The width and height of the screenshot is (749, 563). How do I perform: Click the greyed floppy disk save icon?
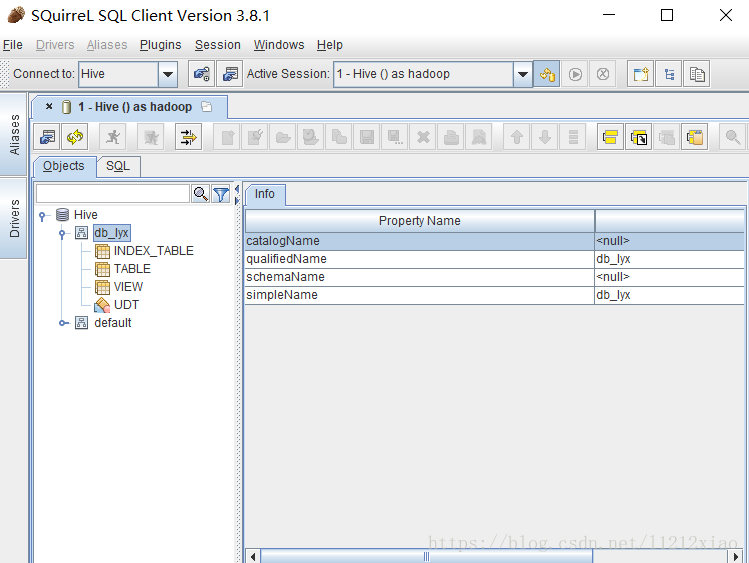pyautogui.click(x=367, y=138)
